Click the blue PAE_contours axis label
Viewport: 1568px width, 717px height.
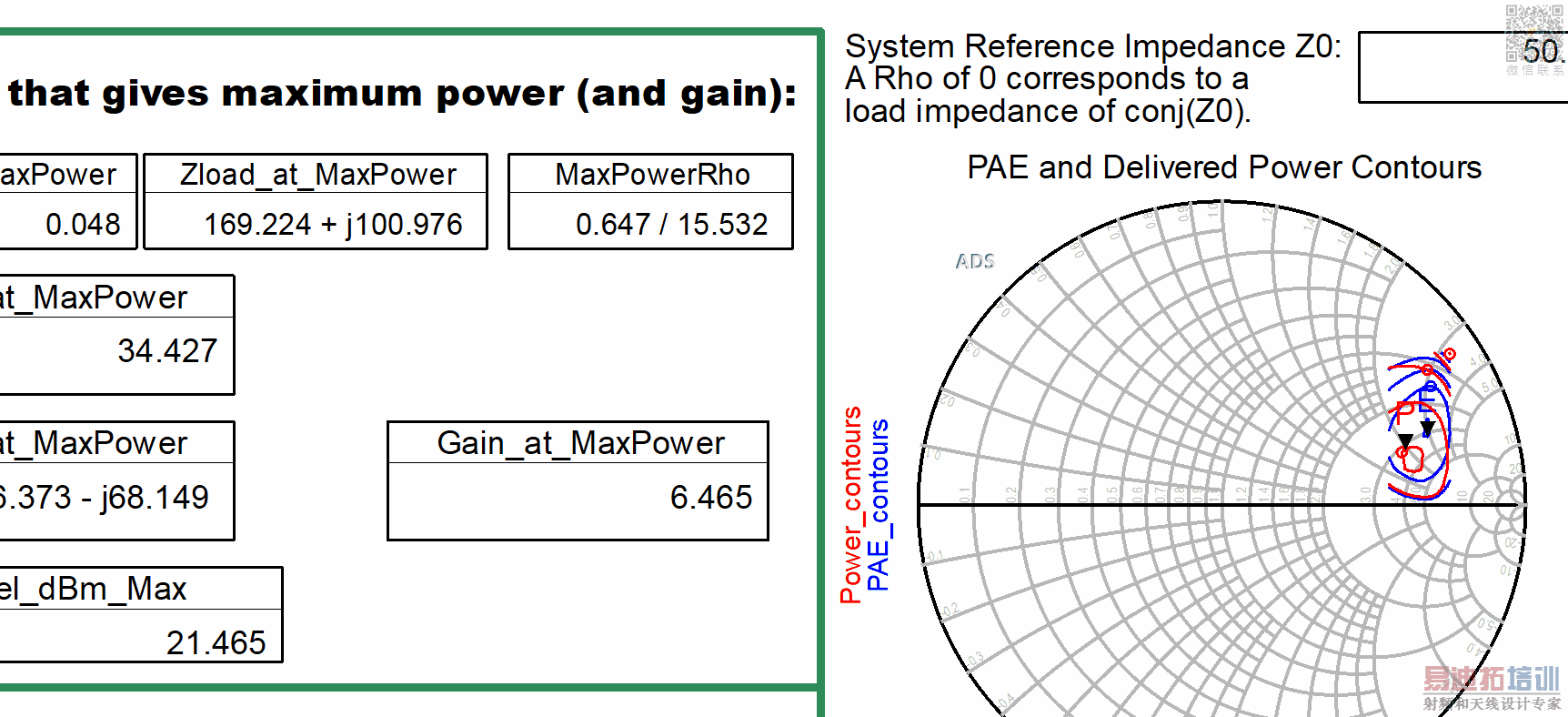(878, 505)
